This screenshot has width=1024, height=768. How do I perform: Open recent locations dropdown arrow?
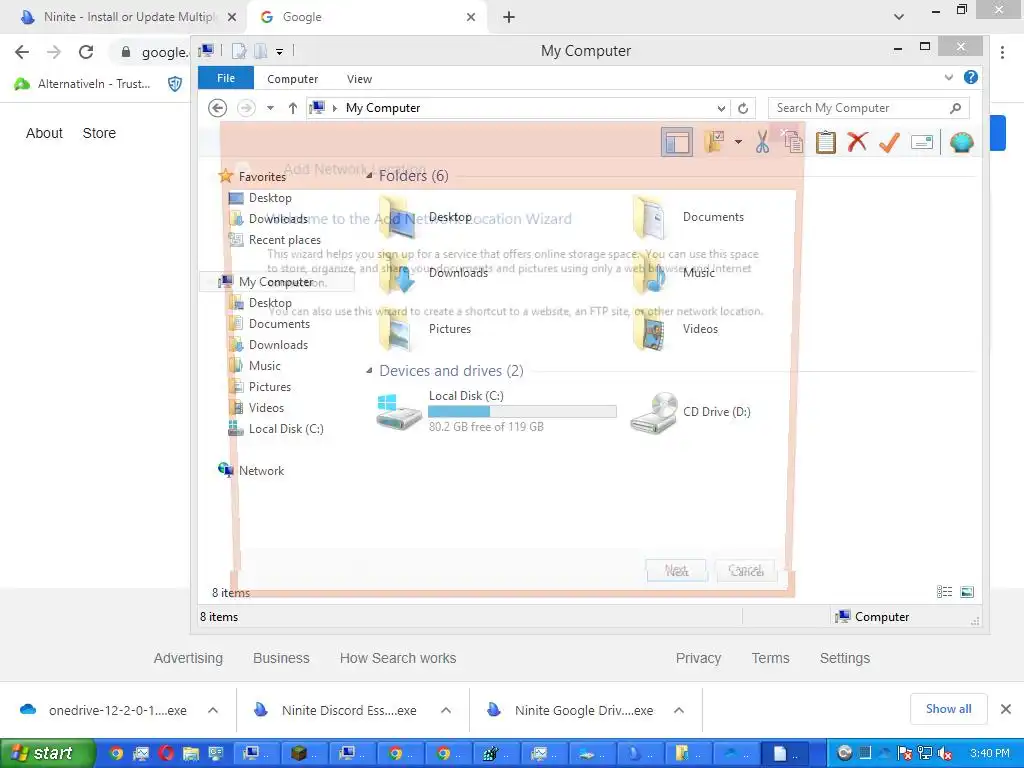(270, 108)
